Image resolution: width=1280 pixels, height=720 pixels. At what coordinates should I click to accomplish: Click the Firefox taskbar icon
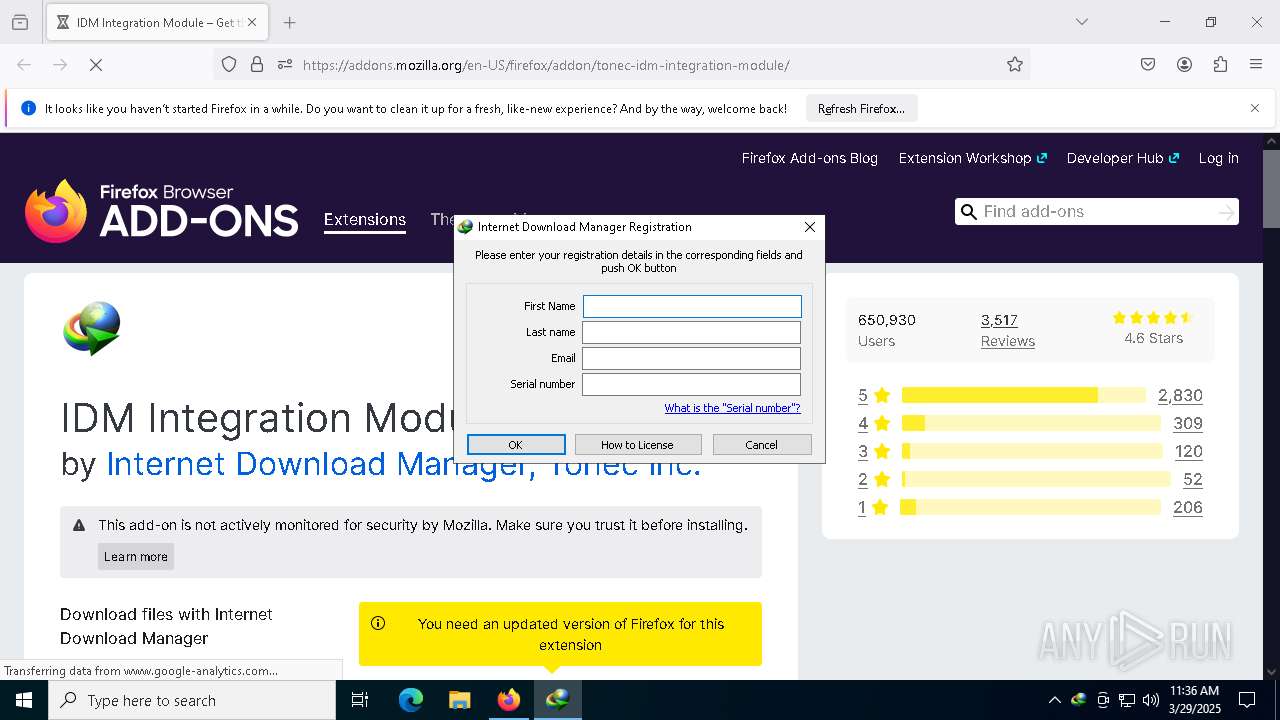point(509,700)
